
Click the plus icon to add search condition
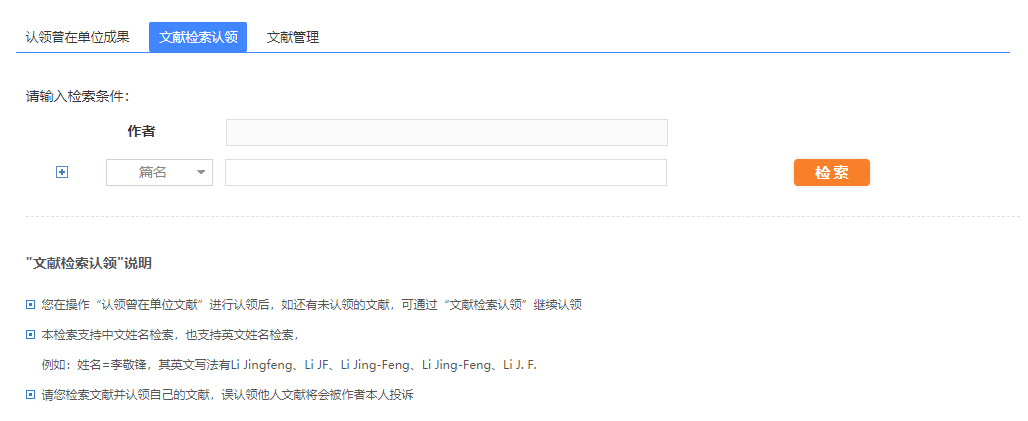pyautogui.click(x=62, y=173)
